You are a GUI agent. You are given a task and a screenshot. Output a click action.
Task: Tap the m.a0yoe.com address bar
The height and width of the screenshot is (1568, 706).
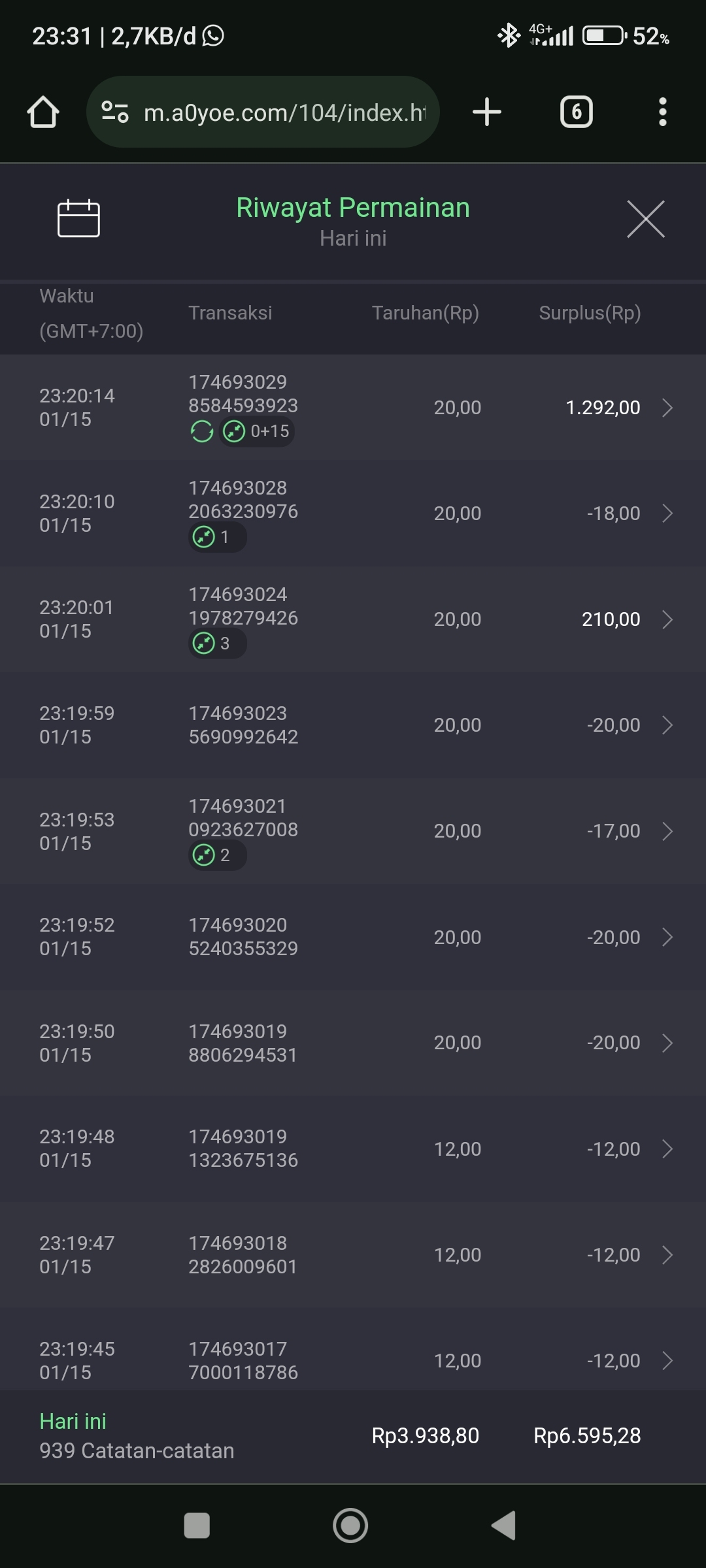click(x=284, y=112)
